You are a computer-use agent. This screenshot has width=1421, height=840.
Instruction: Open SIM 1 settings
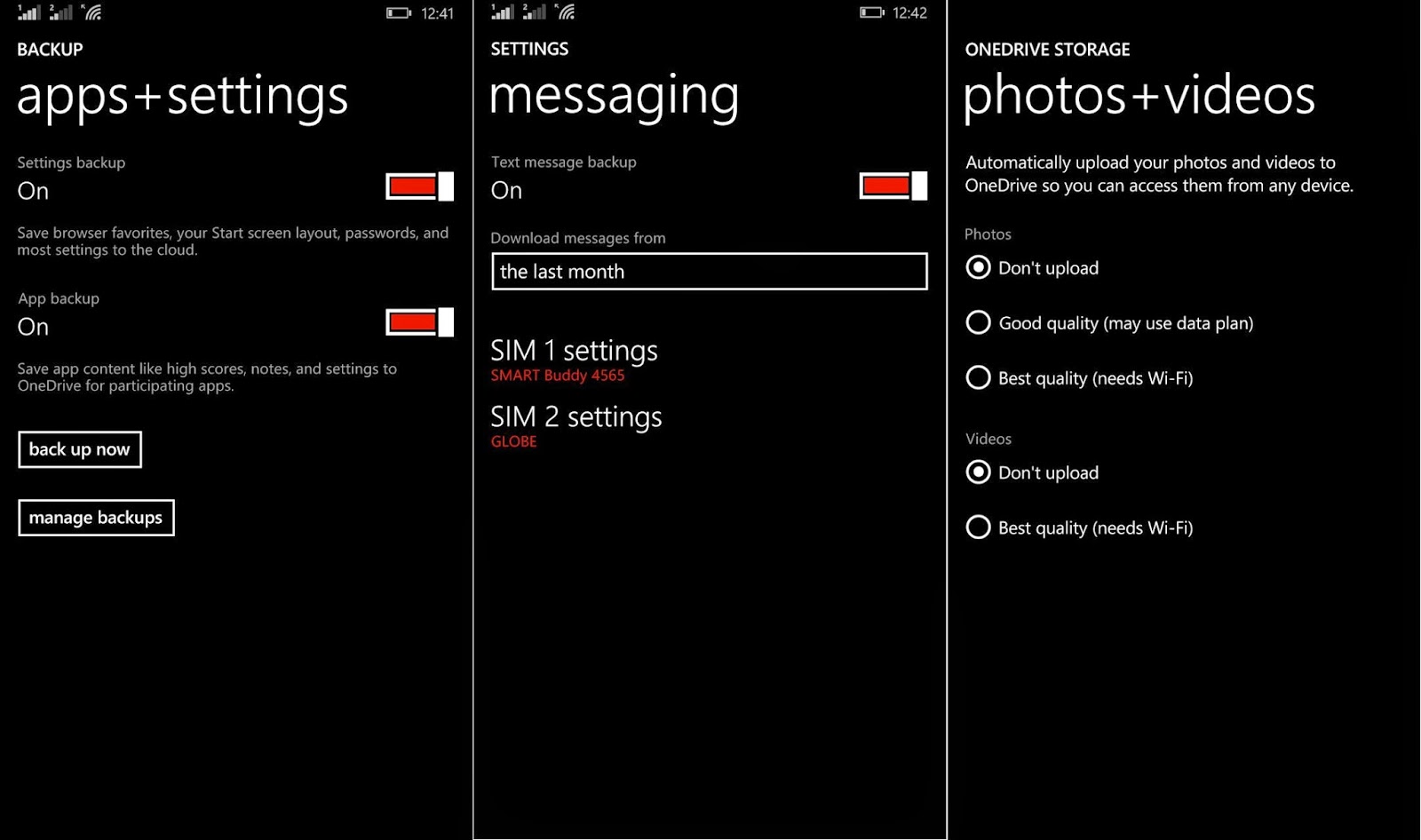575,360
